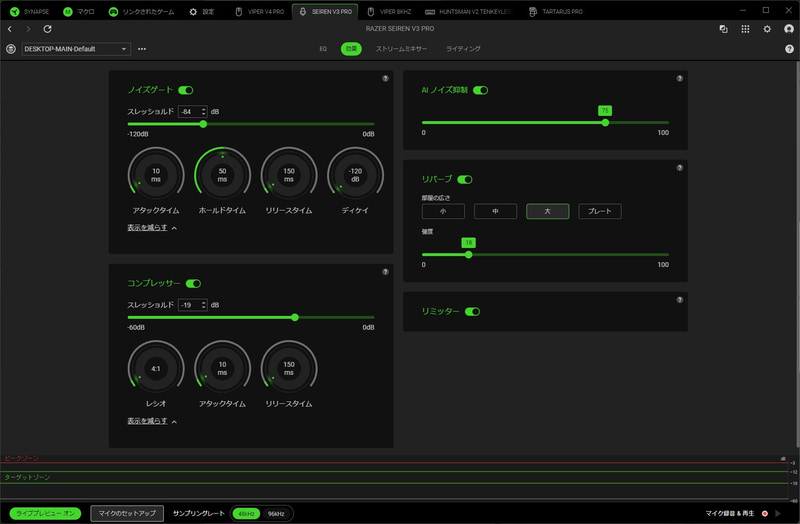Switch to the Viper 8KHz device tab
The height and width of the screenshot is (524, 800).
389,11
